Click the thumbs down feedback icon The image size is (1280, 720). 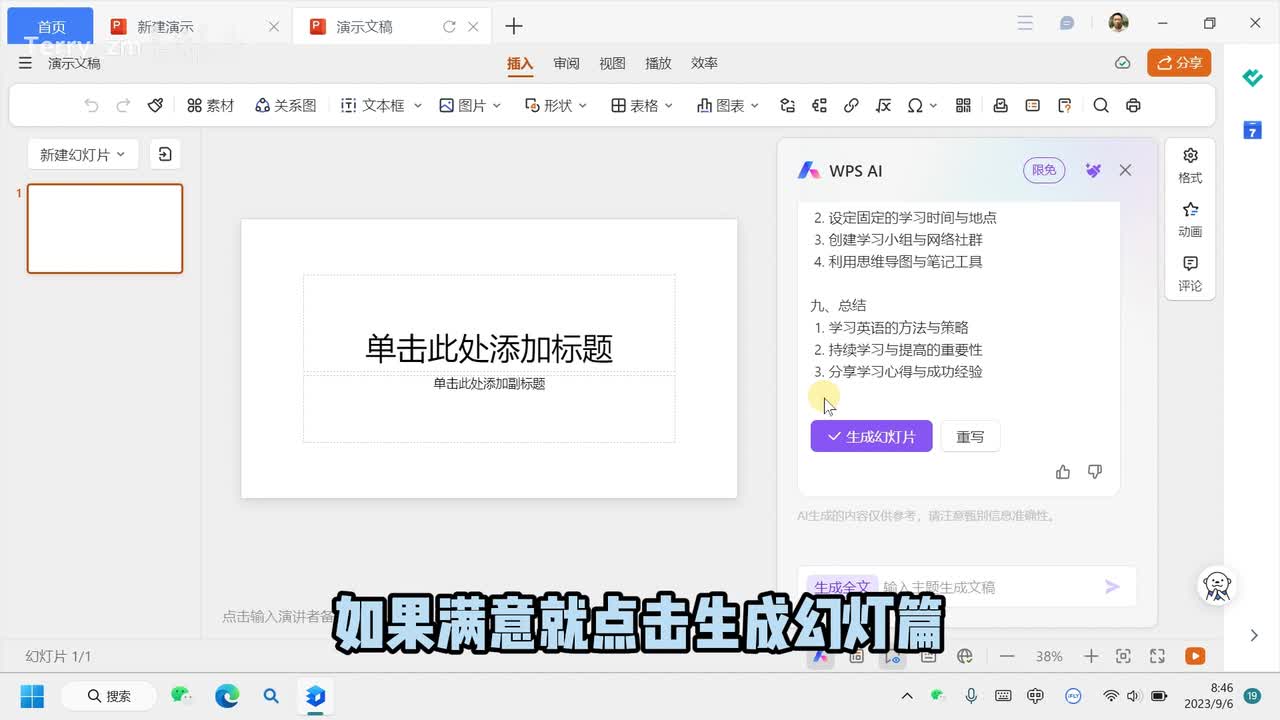pyautogui.click(x=1095, y=472)
